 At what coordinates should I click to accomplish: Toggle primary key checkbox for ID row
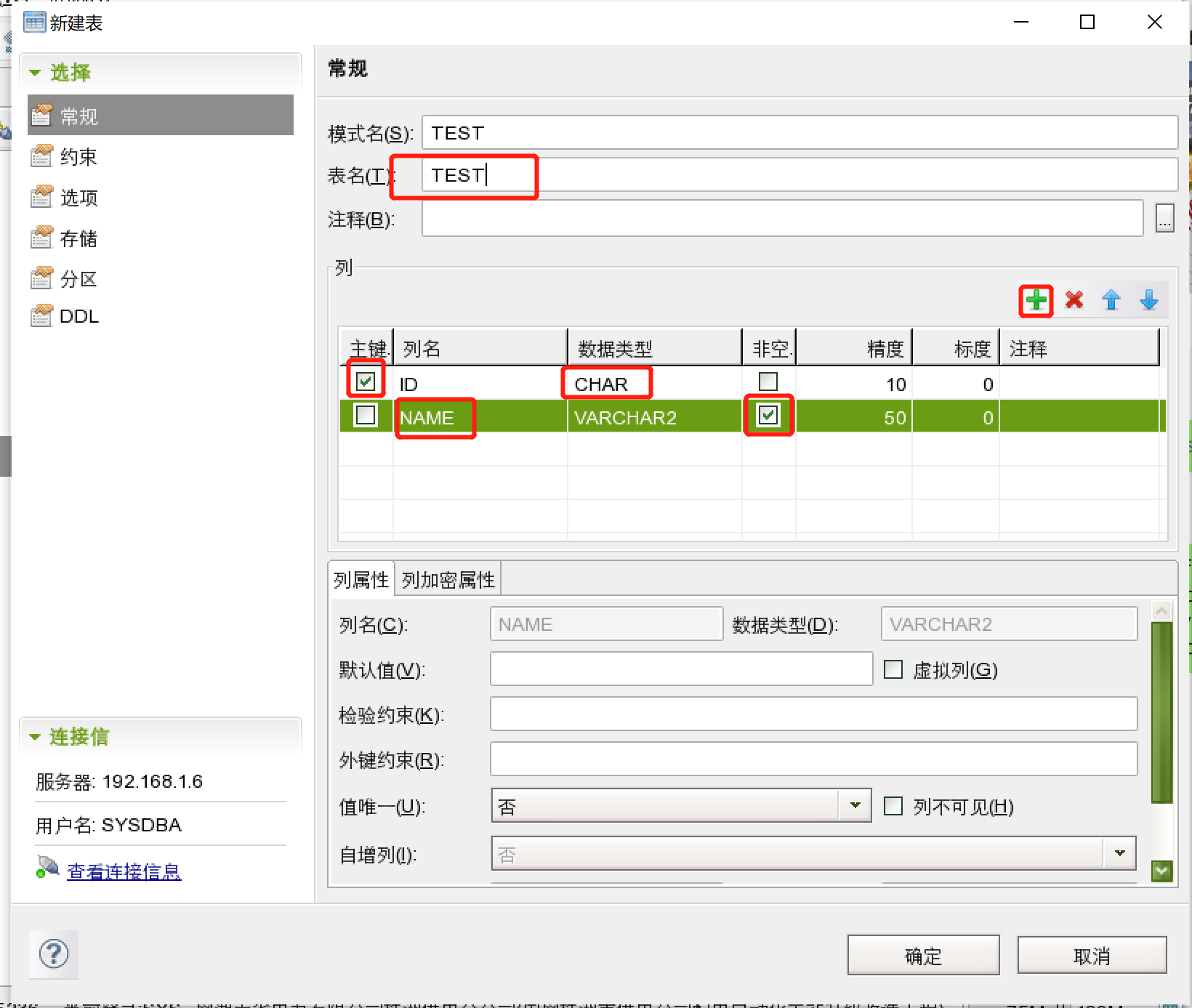366,381
